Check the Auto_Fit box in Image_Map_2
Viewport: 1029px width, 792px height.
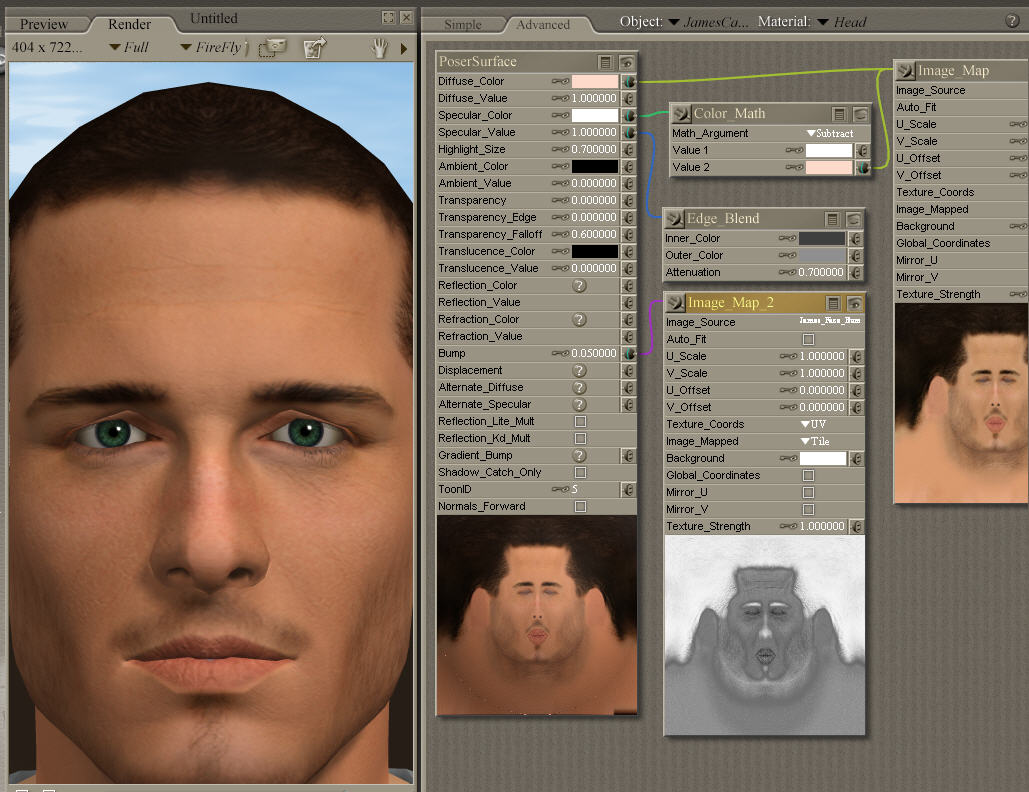[x=808, y=340]
